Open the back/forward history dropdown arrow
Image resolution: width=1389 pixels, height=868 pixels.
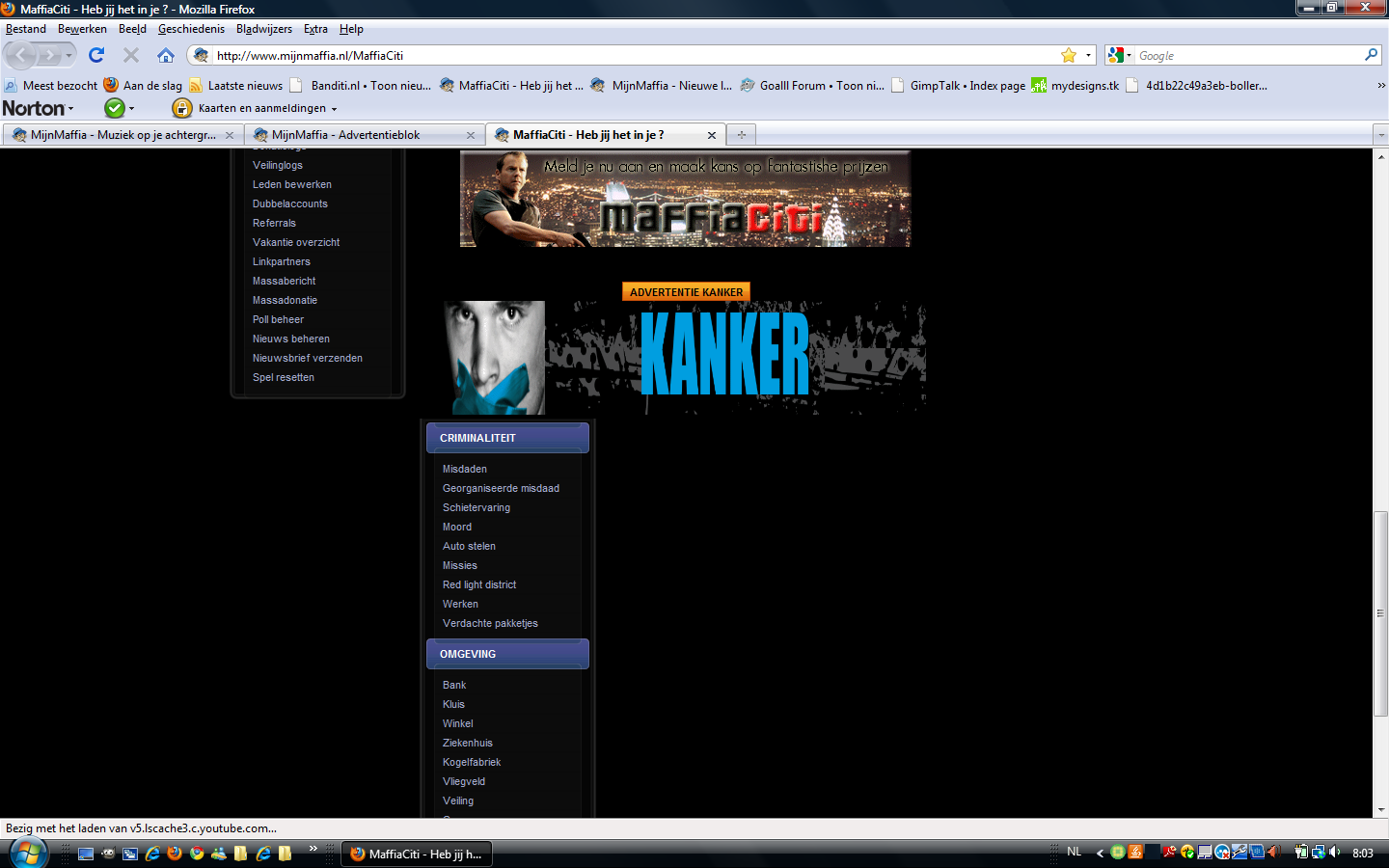tap(68, 55)
